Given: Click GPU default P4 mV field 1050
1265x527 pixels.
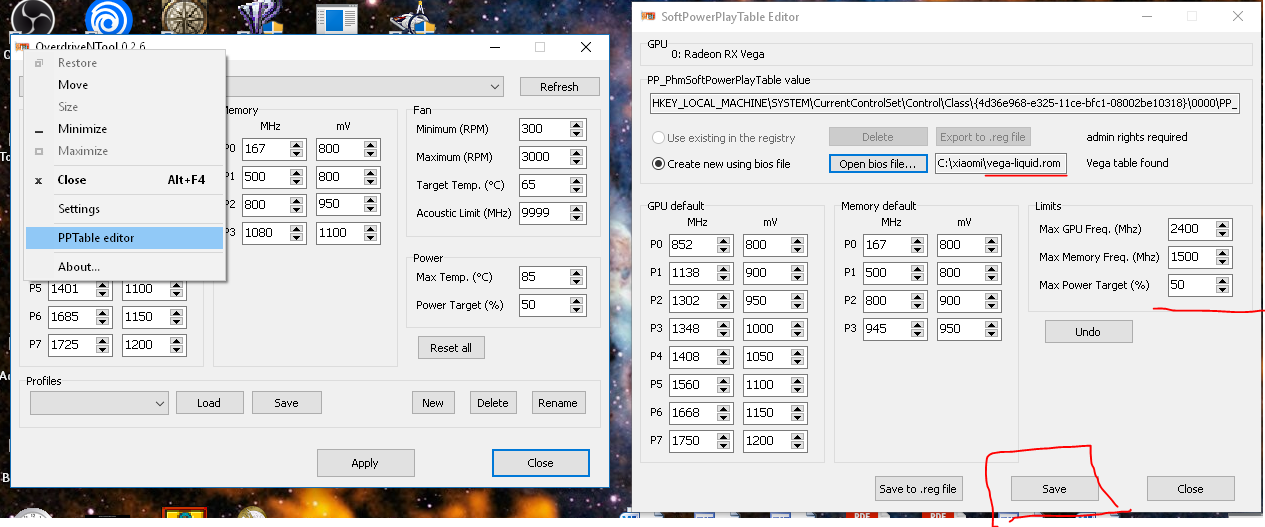Looking at the screenshot, I should click(x=767, y=357).
